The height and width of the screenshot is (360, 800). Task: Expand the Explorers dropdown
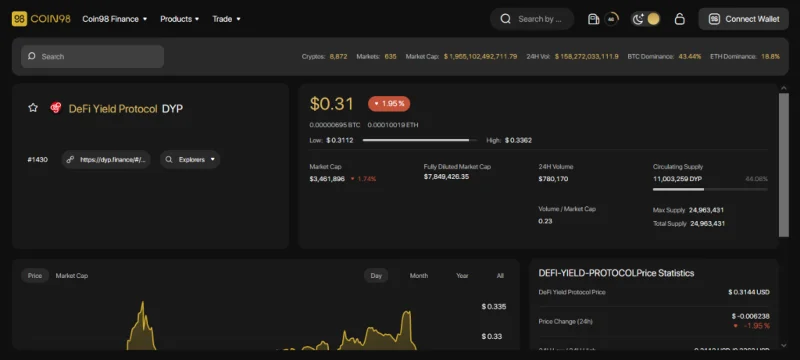point(190,160)
